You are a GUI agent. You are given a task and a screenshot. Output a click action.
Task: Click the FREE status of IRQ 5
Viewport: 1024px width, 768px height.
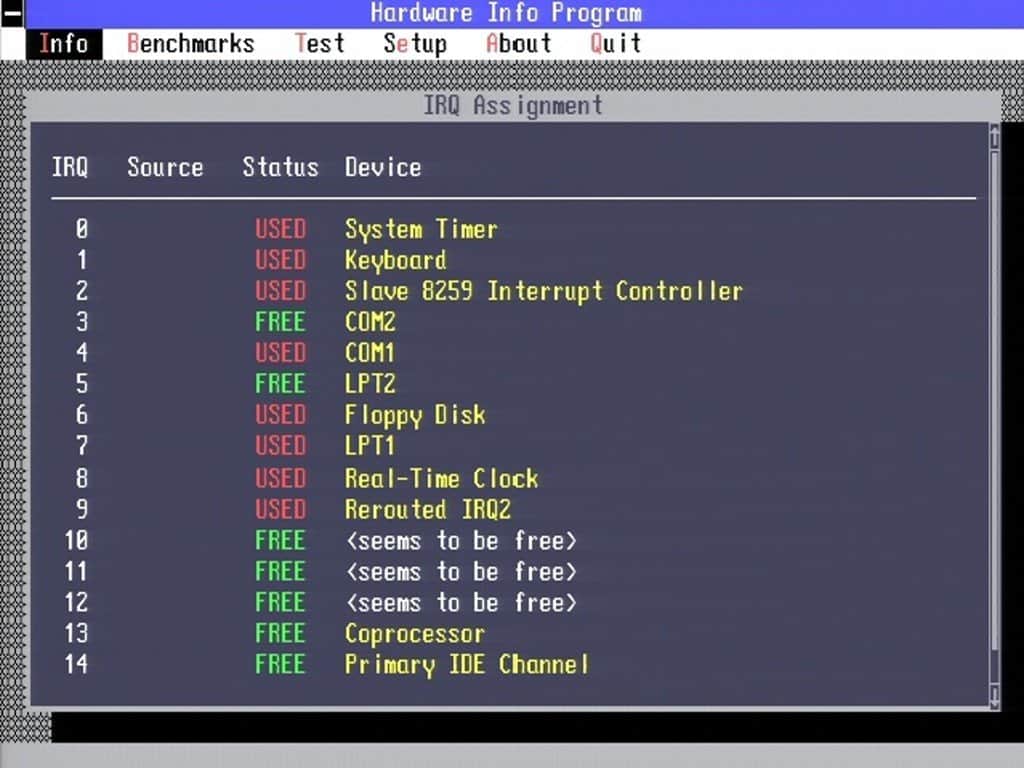(280, 384)
